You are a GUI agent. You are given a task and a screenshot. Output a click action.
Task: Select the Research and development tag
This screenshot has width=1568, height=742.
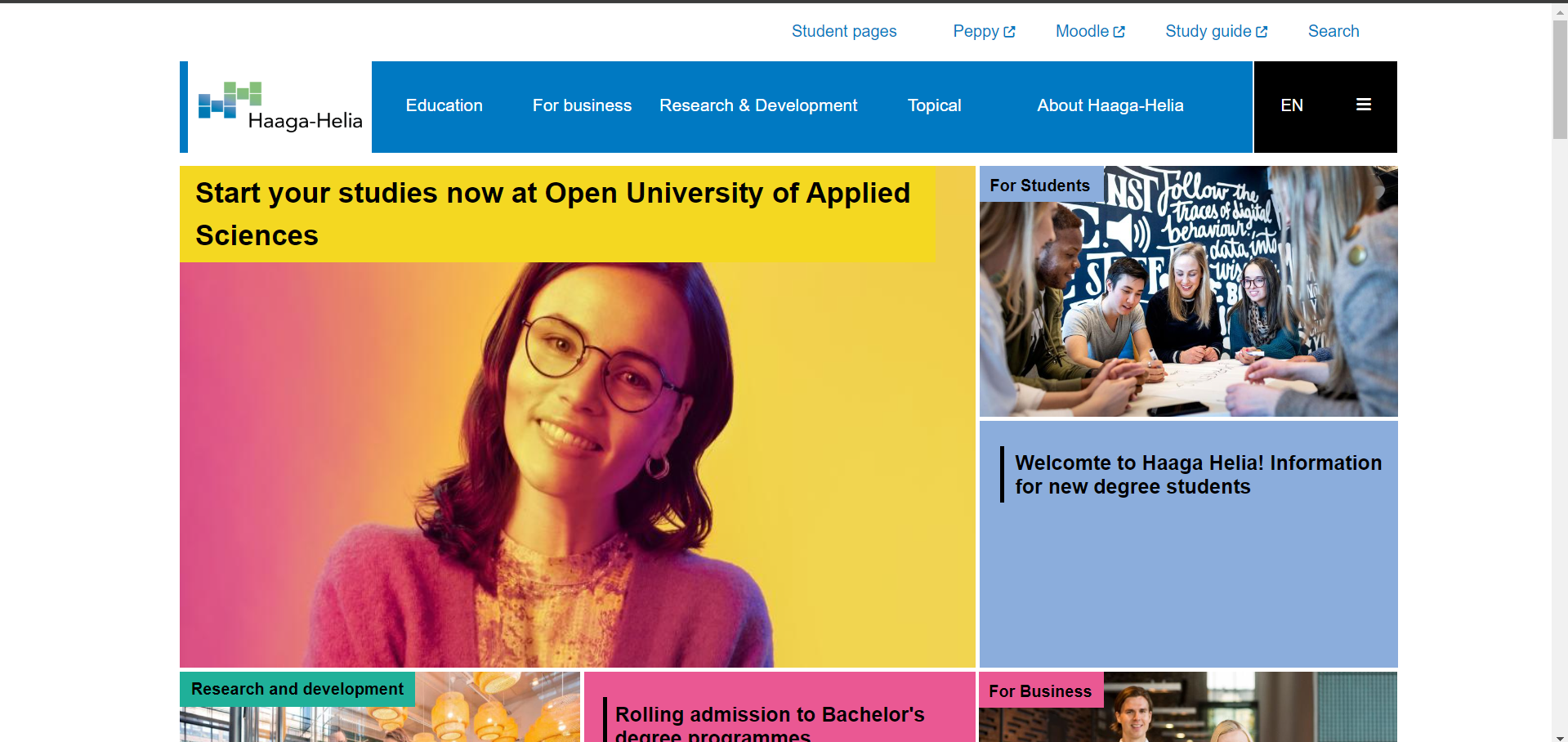[297, 689]
